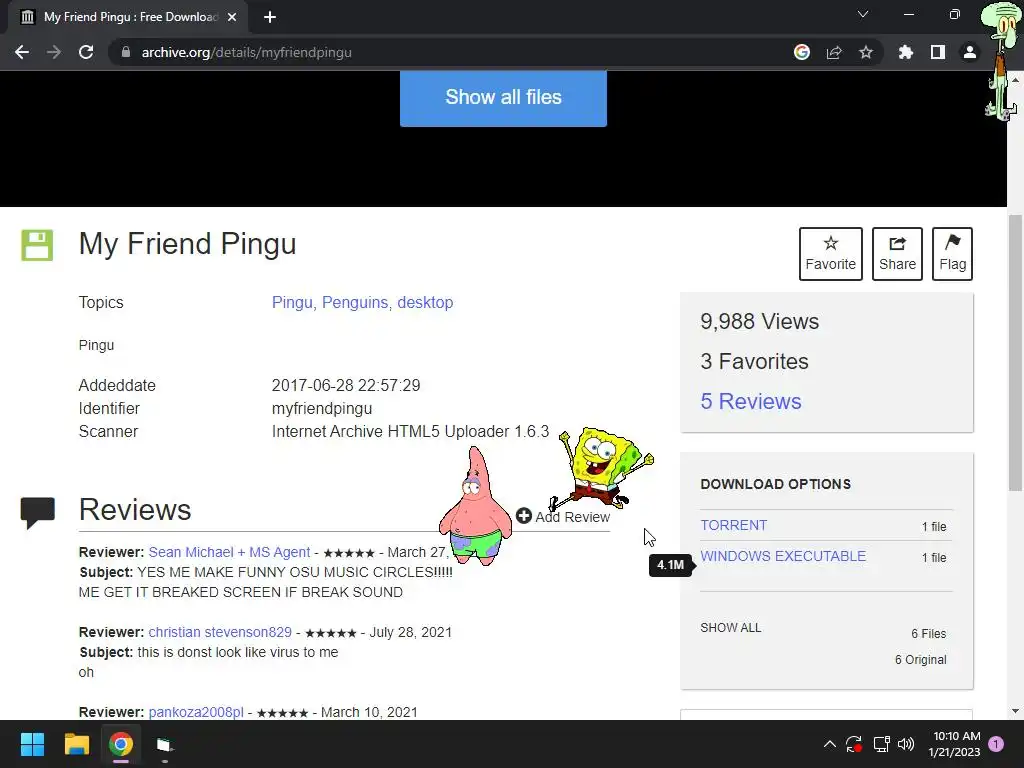Open the desktop topic link
The height and width of the screenshot is (768, 1024).
coord(425,302)
